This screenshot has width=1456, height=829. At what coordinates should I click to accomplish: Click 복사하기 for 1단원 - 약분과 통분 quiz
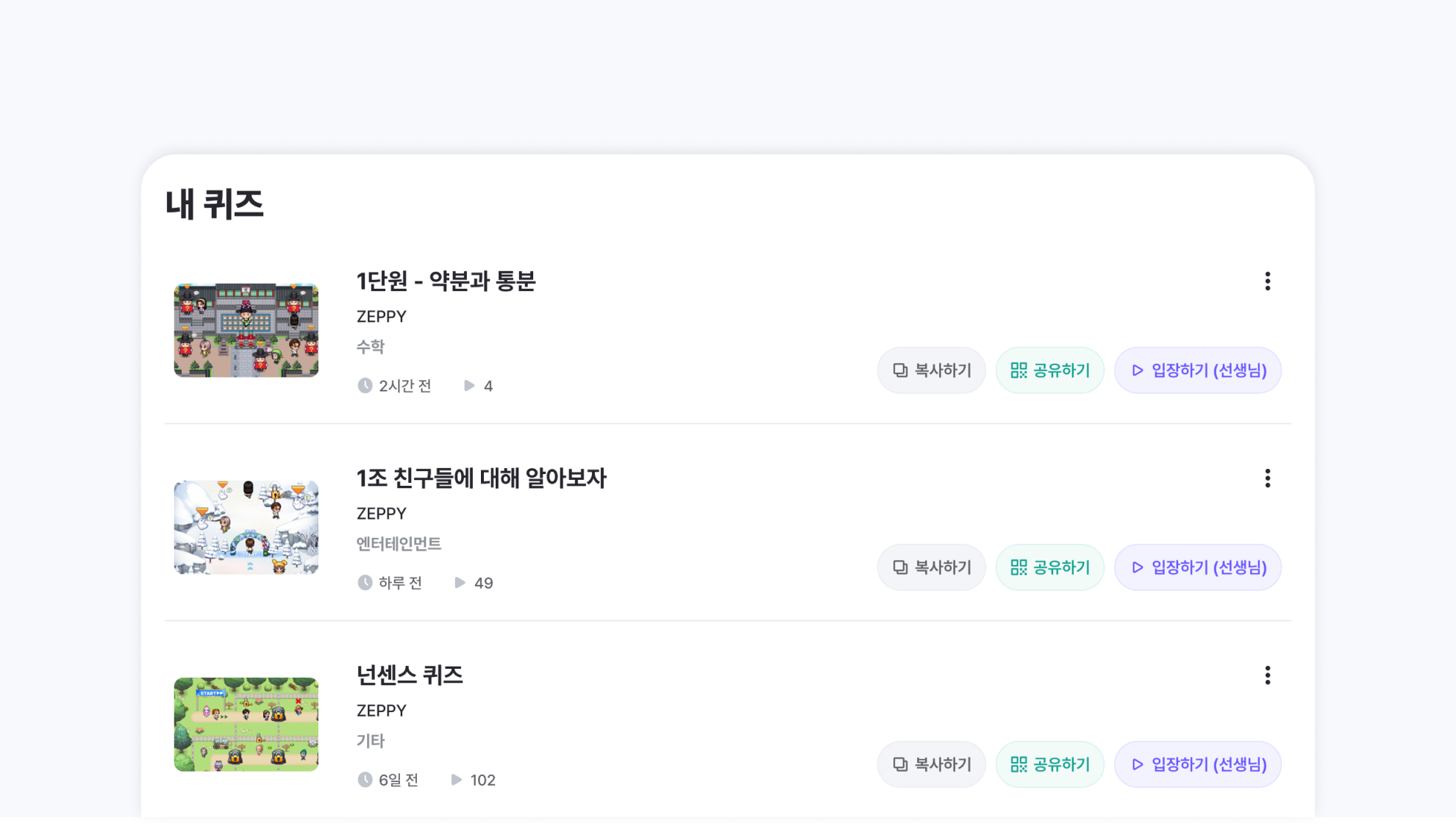point(932,370)
